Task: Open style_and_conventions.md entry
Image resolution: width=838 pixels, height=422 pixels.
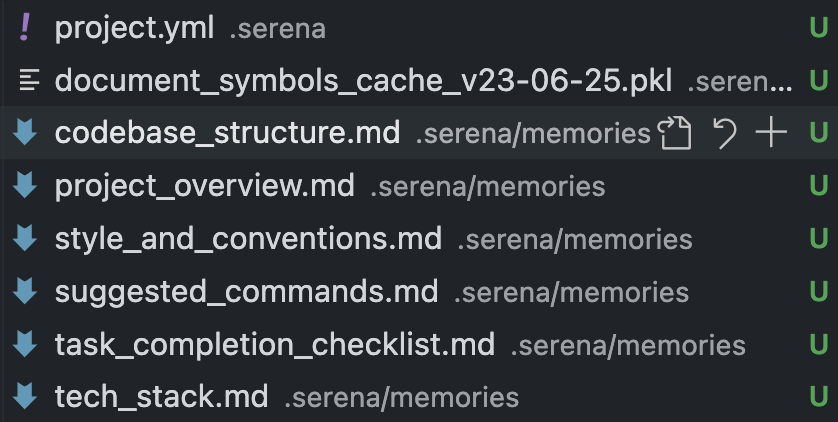Action: point(247,239)
